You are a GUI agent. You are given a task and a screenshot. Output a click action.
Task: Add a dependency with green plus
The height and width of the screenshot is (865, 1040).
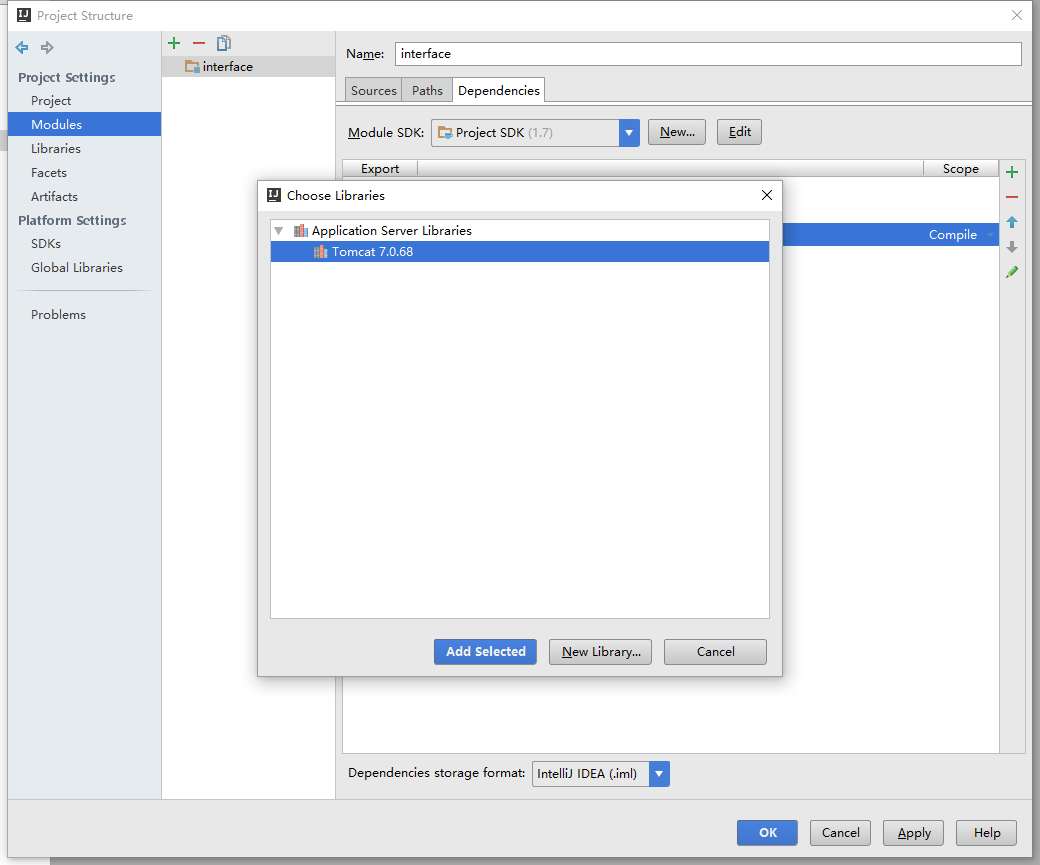[1011, 172]
